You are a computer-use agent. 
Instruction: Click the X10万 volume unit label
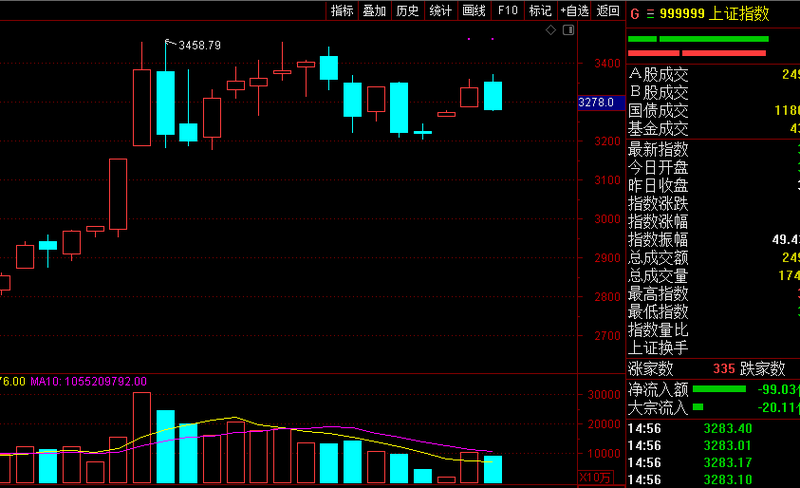(x=595, y=476)
